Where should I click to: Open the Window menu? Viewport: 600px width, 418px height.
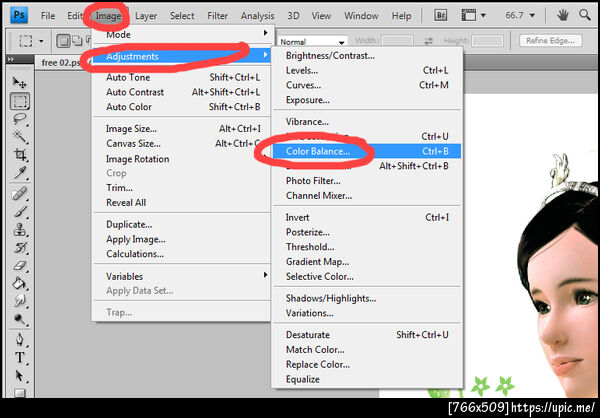[x=360, y=16]
